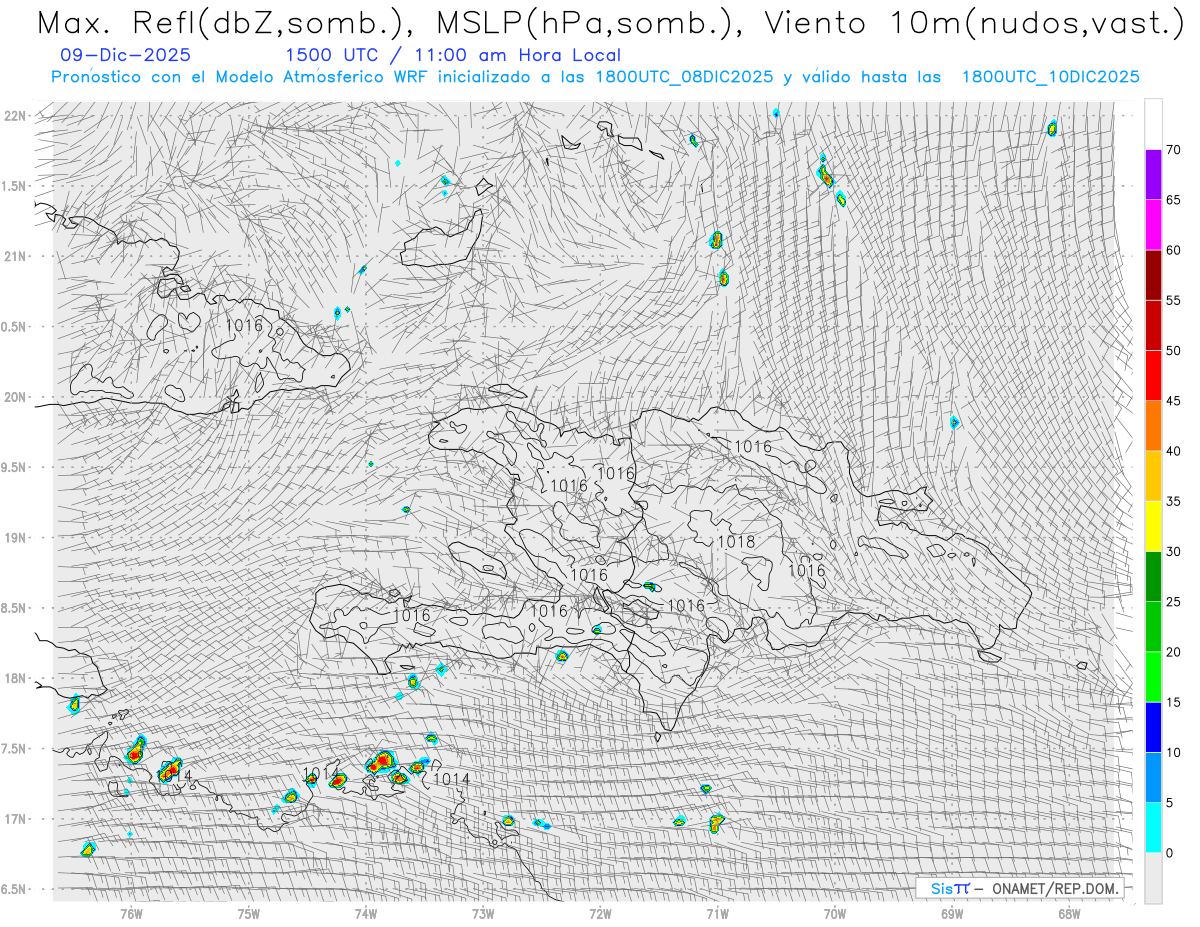The width and height of the screenshot is (1200, 927).
Task: Click the '30' colorbar scale label
Action: click(1173, 552)
